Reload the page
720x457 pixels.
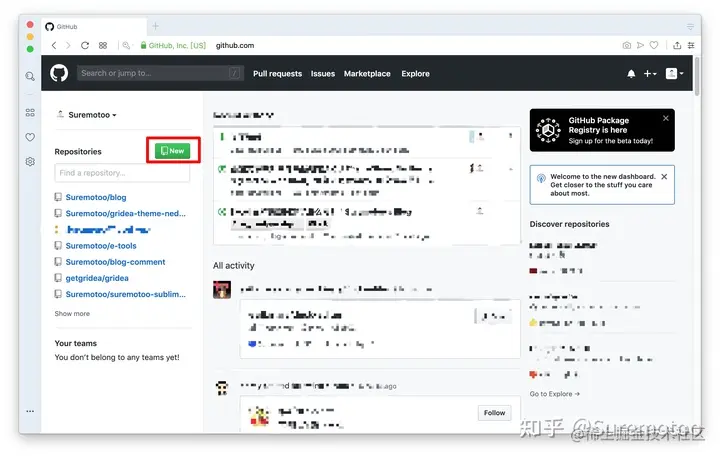pos(85,45)
